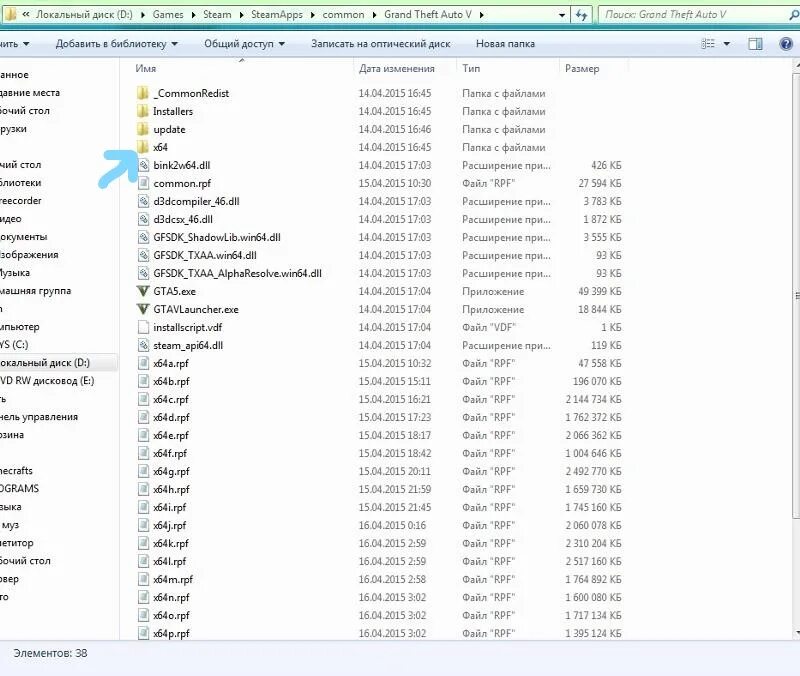Go to Games in the address path
Viewport: 800px width, 676px height.
point(168,15)
